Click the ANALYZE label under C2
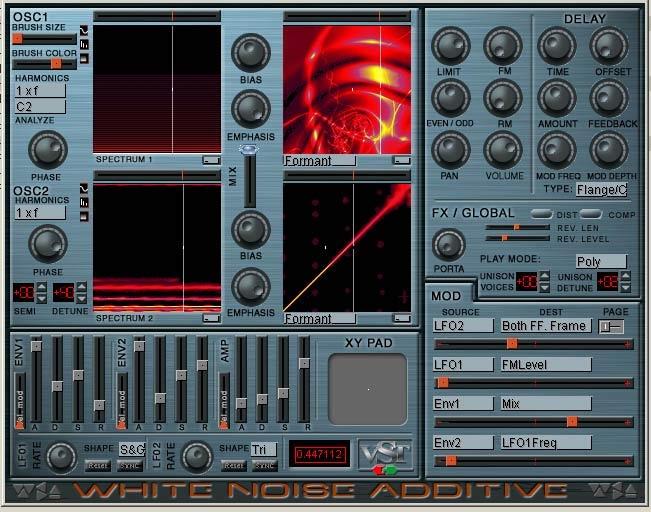The height and width of the screenshot is (512, 651). [x=35, y=120]
